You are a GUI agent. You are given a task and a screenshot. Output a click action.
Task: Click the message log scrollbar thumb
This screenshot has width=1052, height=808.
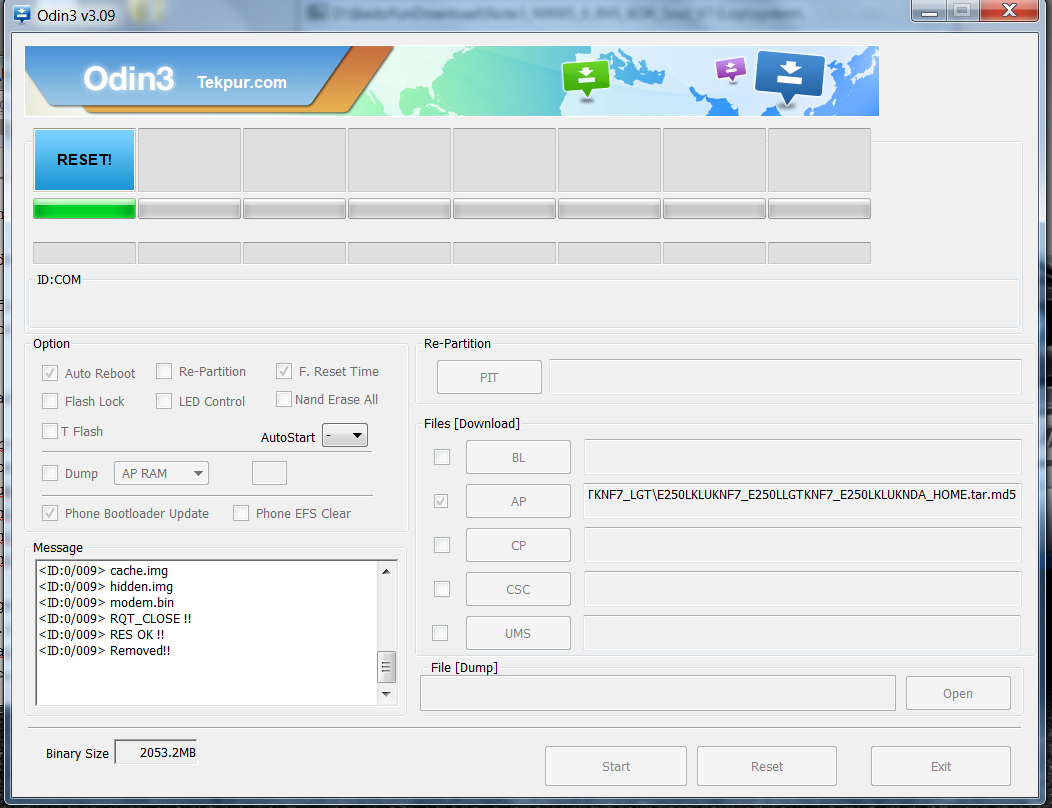(386, 666)
